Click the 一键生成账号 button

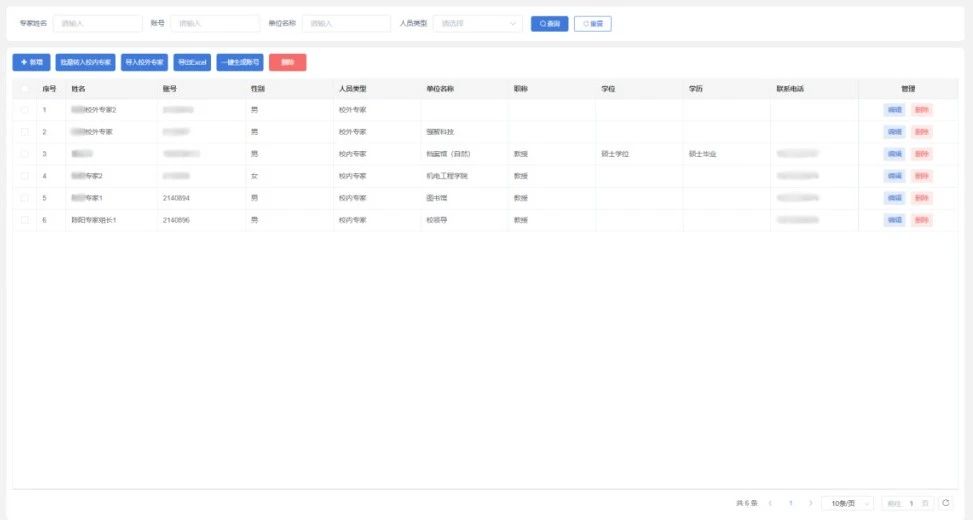(x=240, y=62)
